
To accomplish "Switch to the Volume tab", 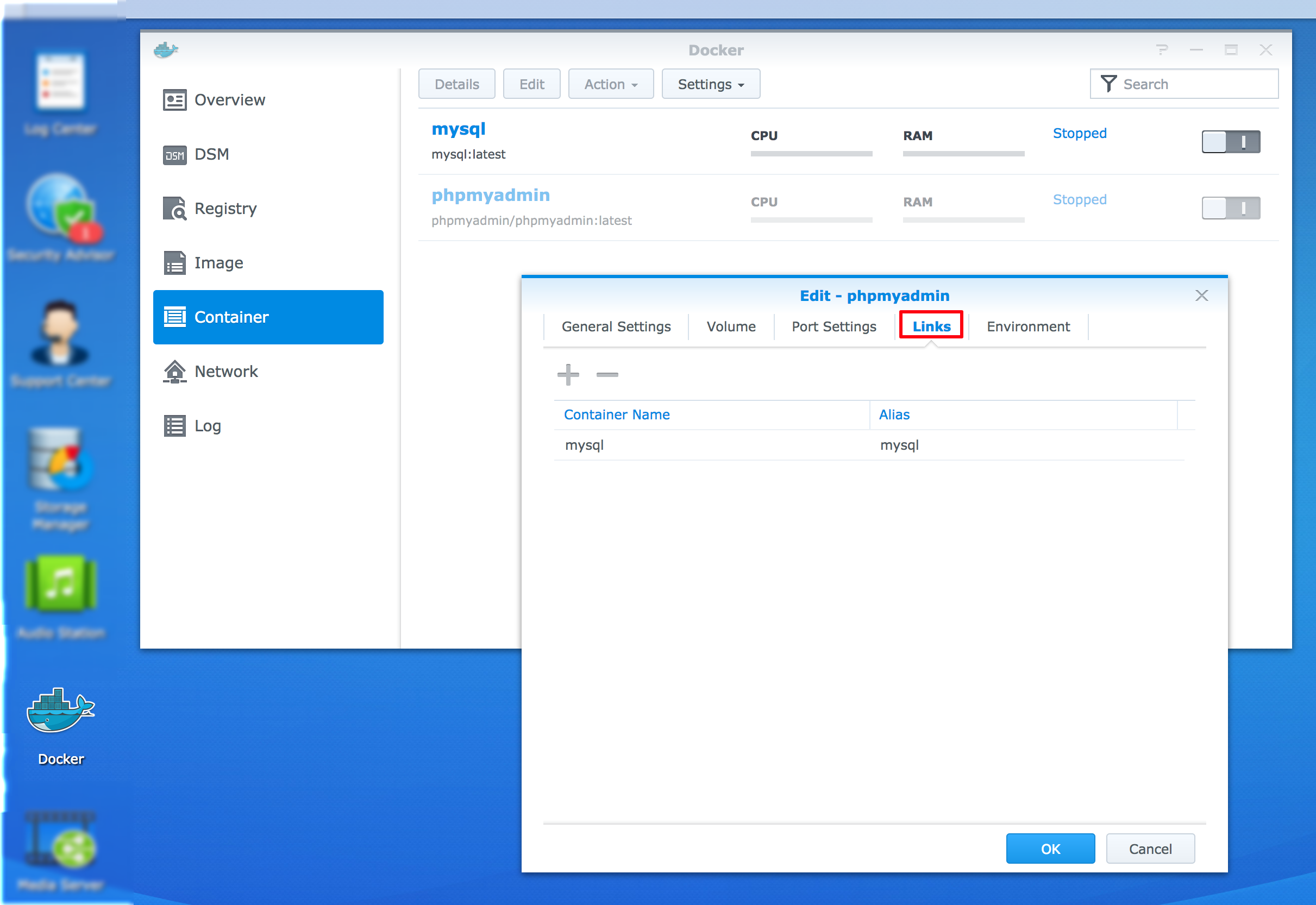I will [731, 326].
